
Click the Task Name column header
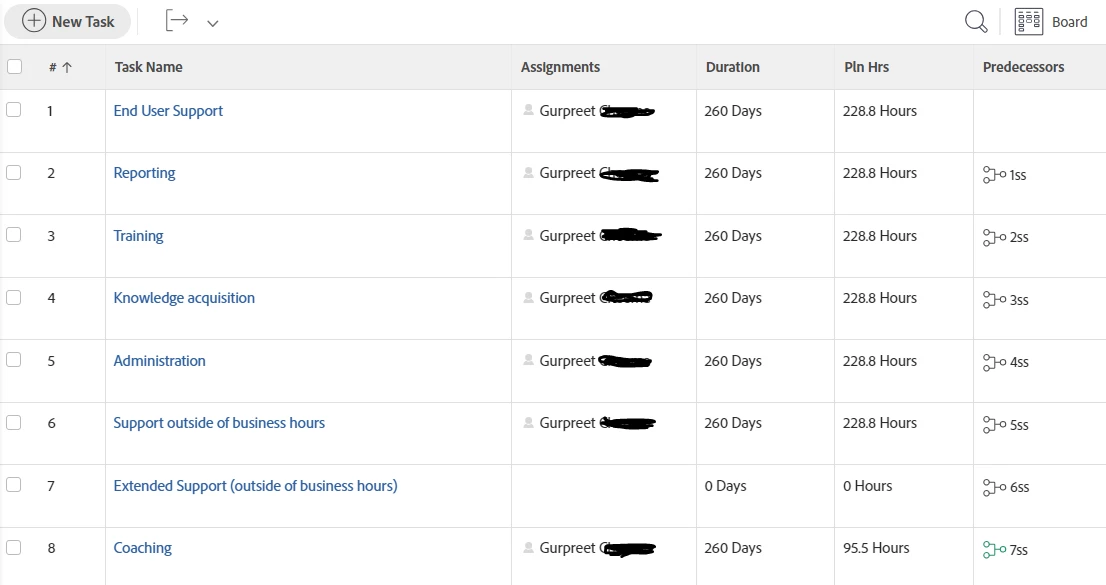[148, 67]
